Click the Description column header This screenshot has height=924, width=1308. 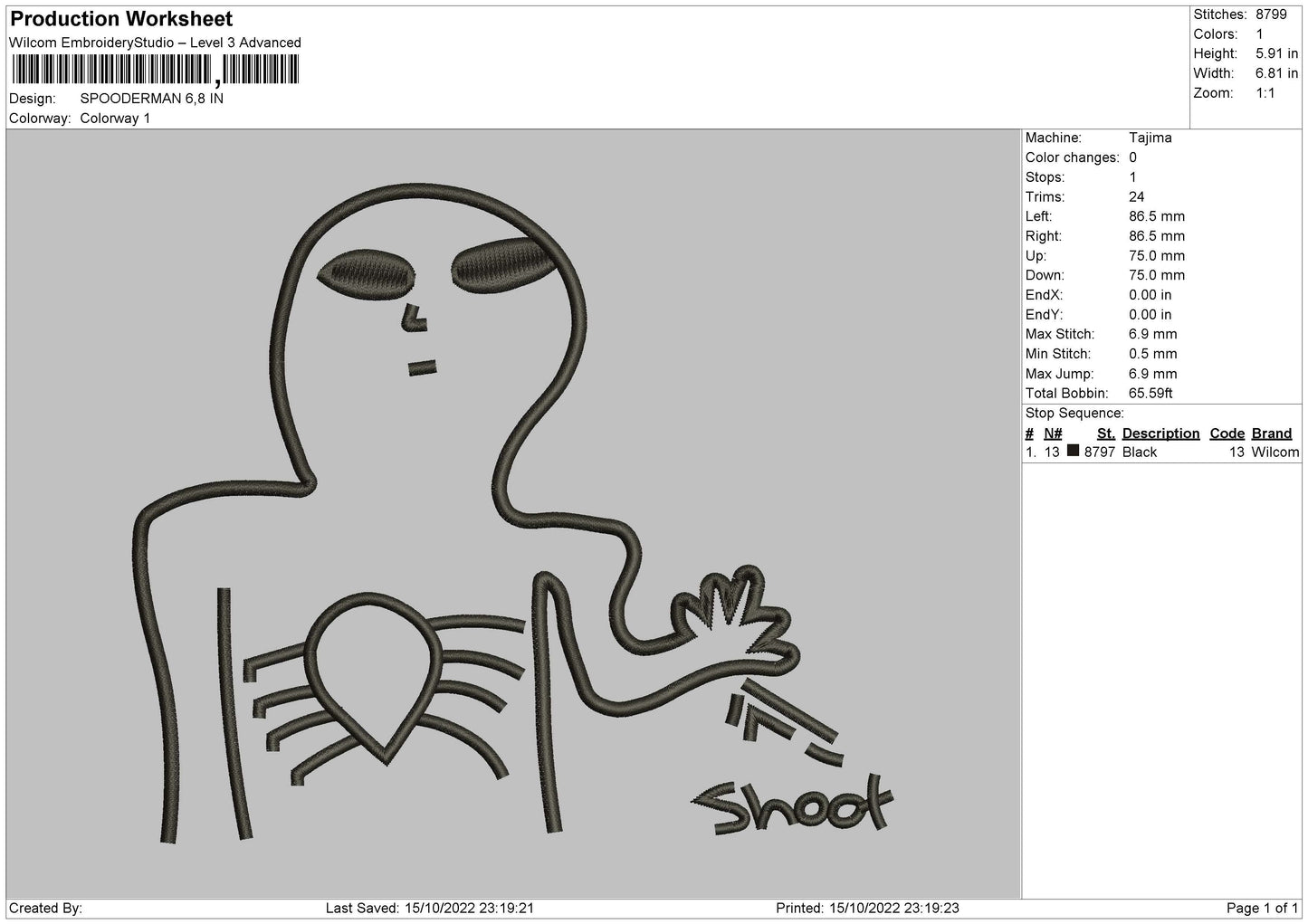point(1160,433)
